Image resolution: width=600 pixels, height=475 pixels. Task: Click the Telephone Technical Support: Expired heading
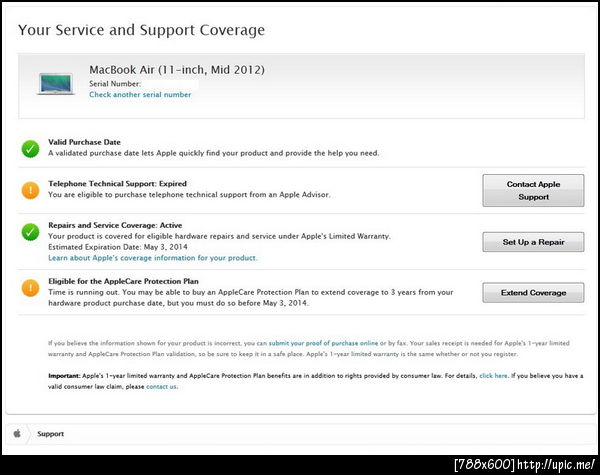click(x=117, y=184)
